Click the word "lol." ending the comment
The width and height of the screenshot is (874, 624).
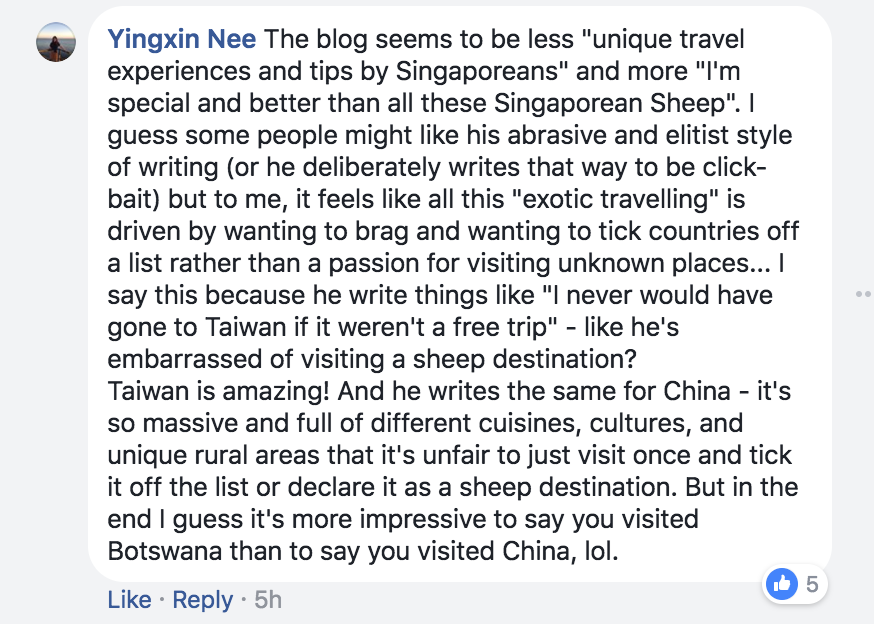coord(601,551)
